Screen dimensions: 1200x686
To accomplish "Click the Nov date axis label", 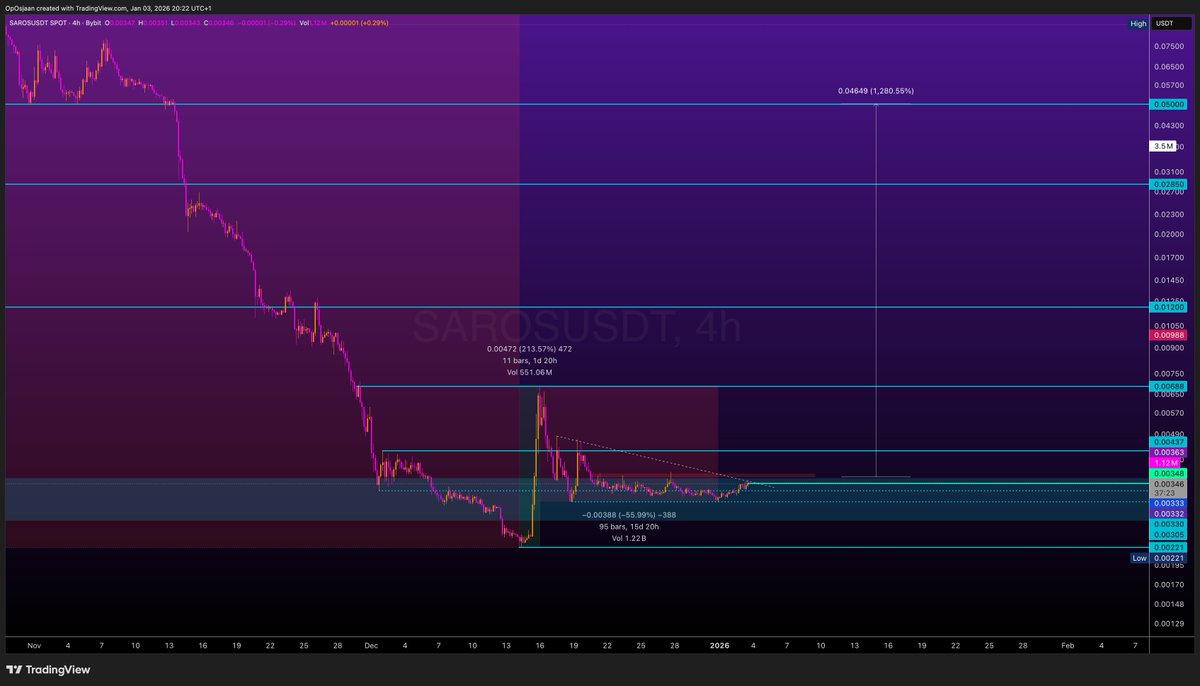I will pyautogui.click(x=33, y=646).
